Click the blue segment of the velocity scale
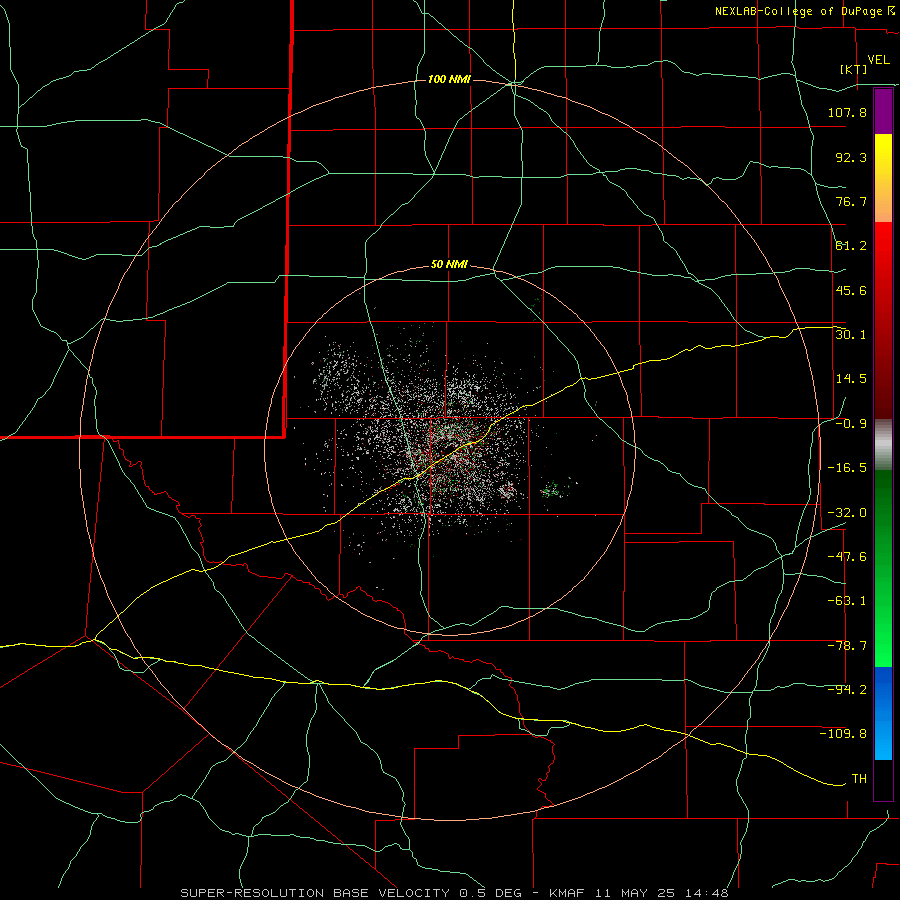The image size is (900, 900). click(883, 713)
